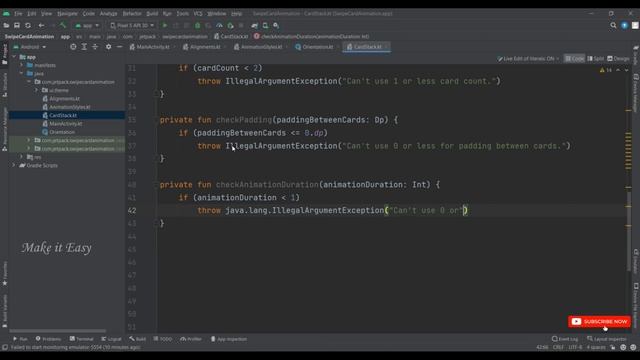Open the Pixel 5 API 30 device dropdown

(132, 25)
